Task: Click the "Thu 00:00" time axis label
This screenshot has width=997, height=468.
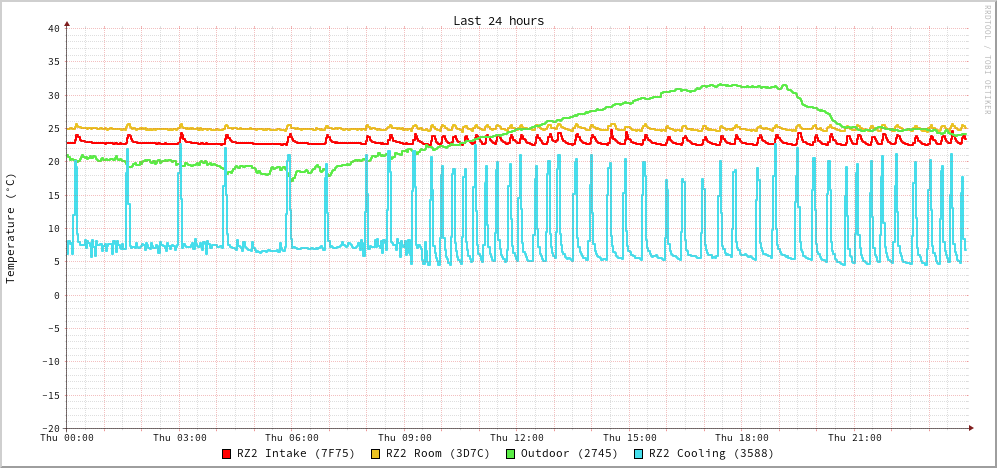Action: pyautogui.click(x=67, y=438)
